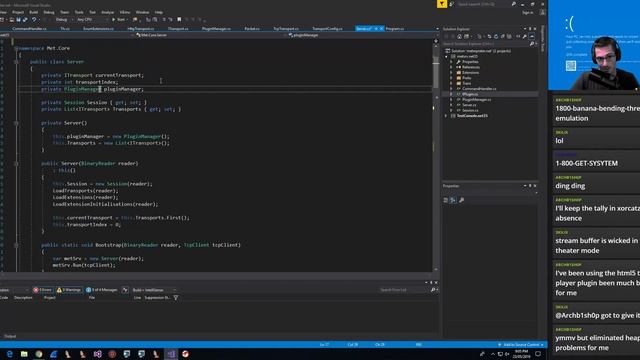Click the active Visual Studio taskbar icon

pos(171,354)
